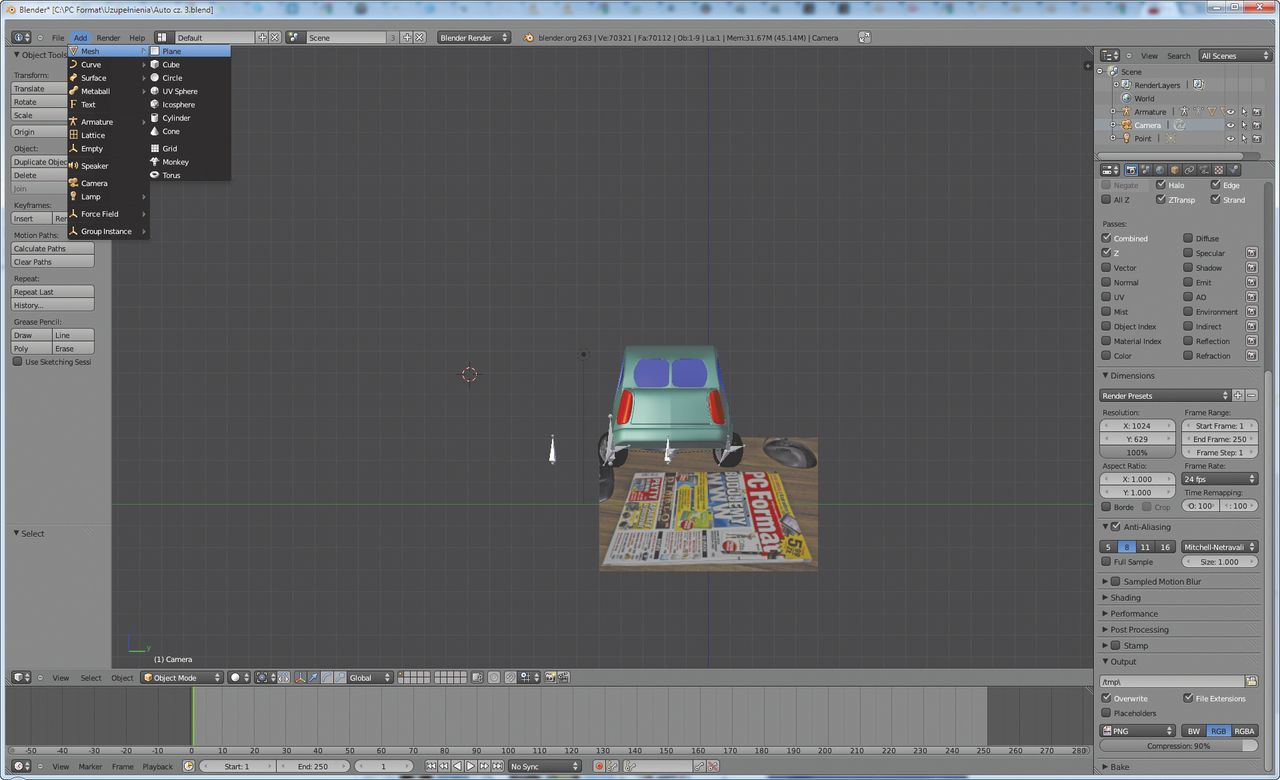Open the Object properties tab icon

(x=1175, y=170)
